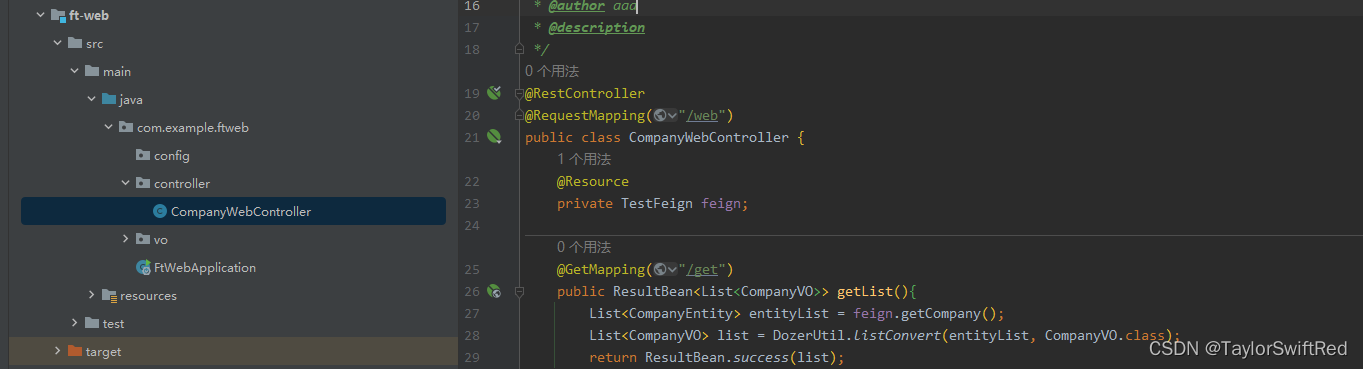Click the com.example.ftweb package icon
The height and width of the screenshot is (369, 1363).
126,127
